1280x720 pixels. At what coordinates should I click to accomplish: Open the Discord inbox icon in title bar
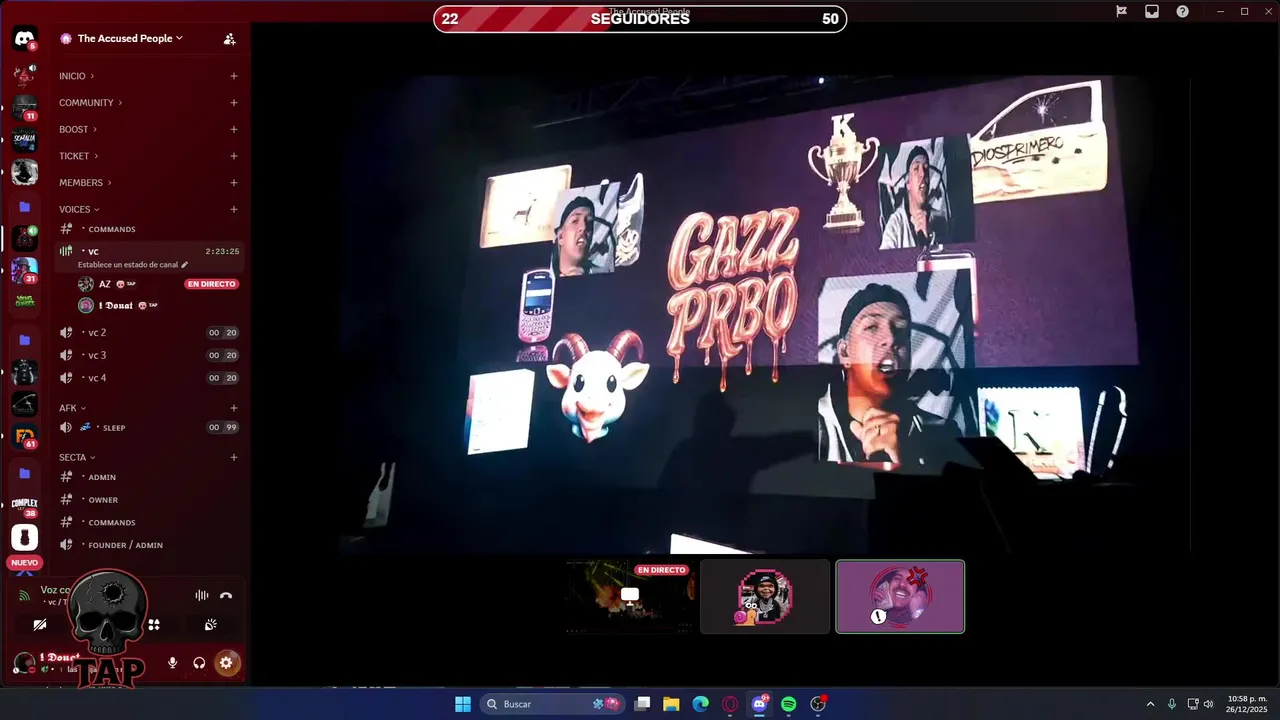tap(1152, 11)
